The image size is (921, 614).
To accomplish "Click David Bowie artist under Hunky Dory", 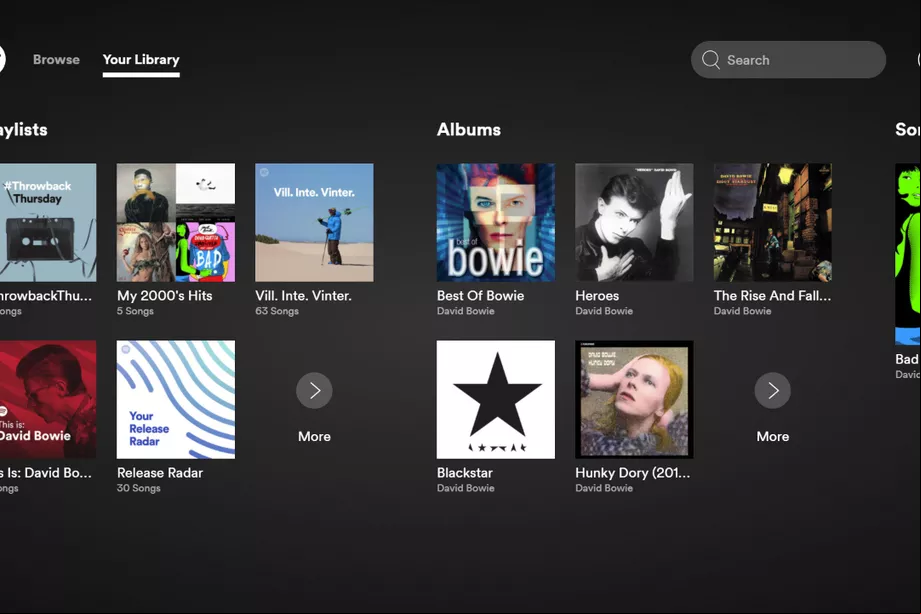I will [604, 488].
